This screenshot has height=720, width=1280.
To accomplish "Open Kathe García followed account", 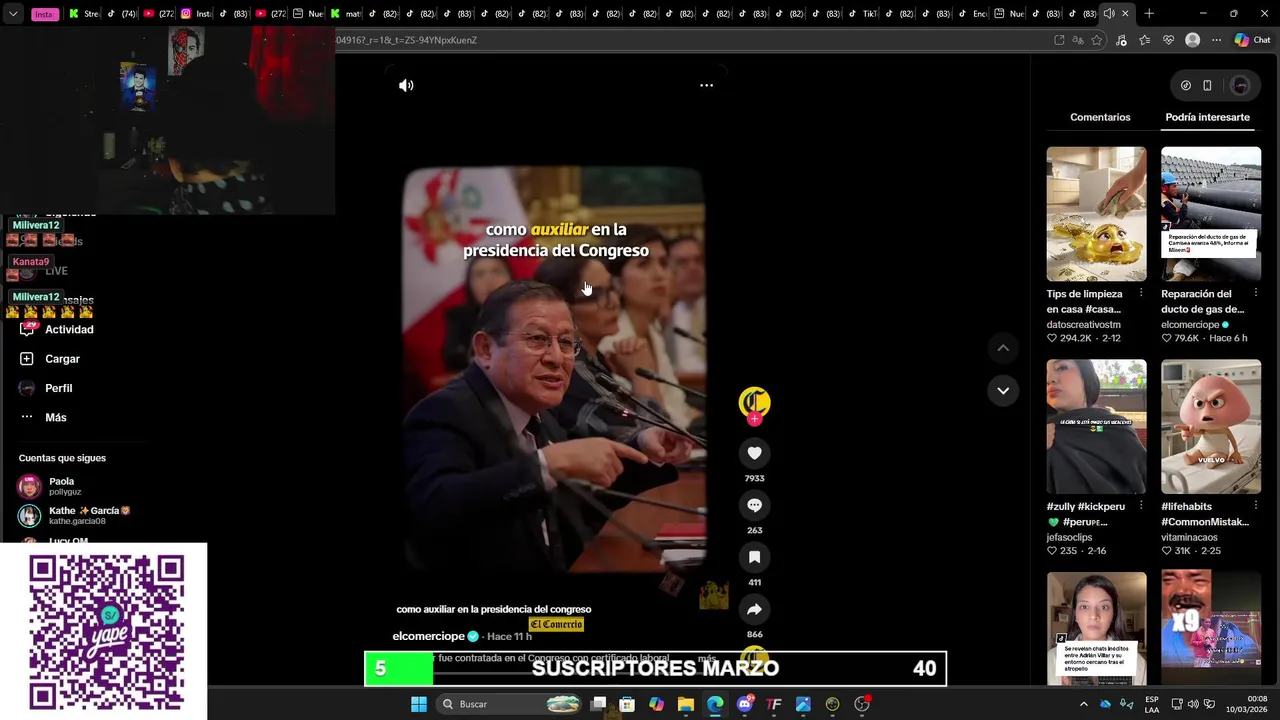I will [74, 515].
